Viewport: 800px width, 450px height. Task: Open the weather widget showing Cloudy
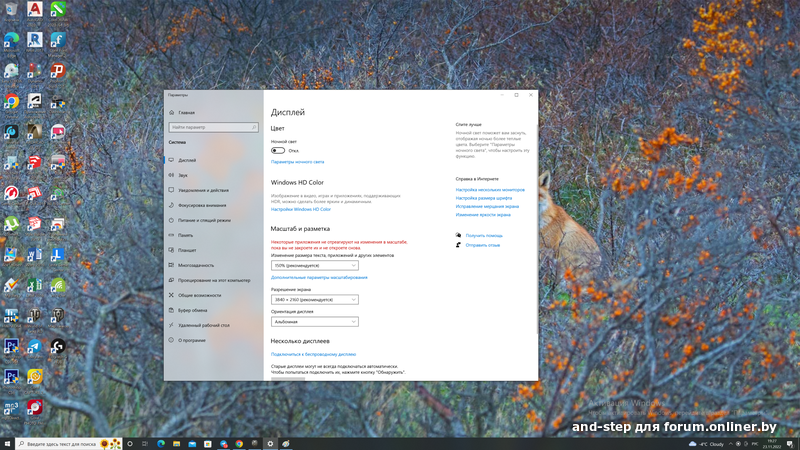tap(706, 444)
